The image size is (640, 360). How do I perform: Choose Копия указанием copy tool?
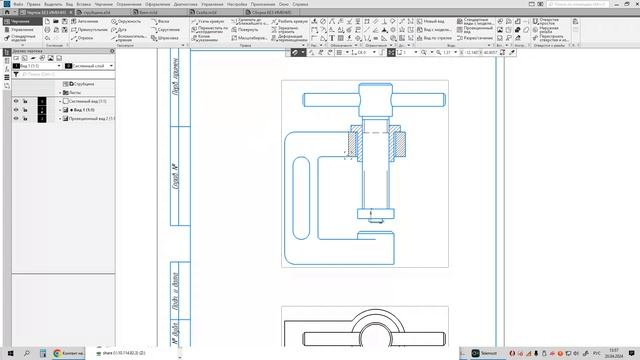204,38
